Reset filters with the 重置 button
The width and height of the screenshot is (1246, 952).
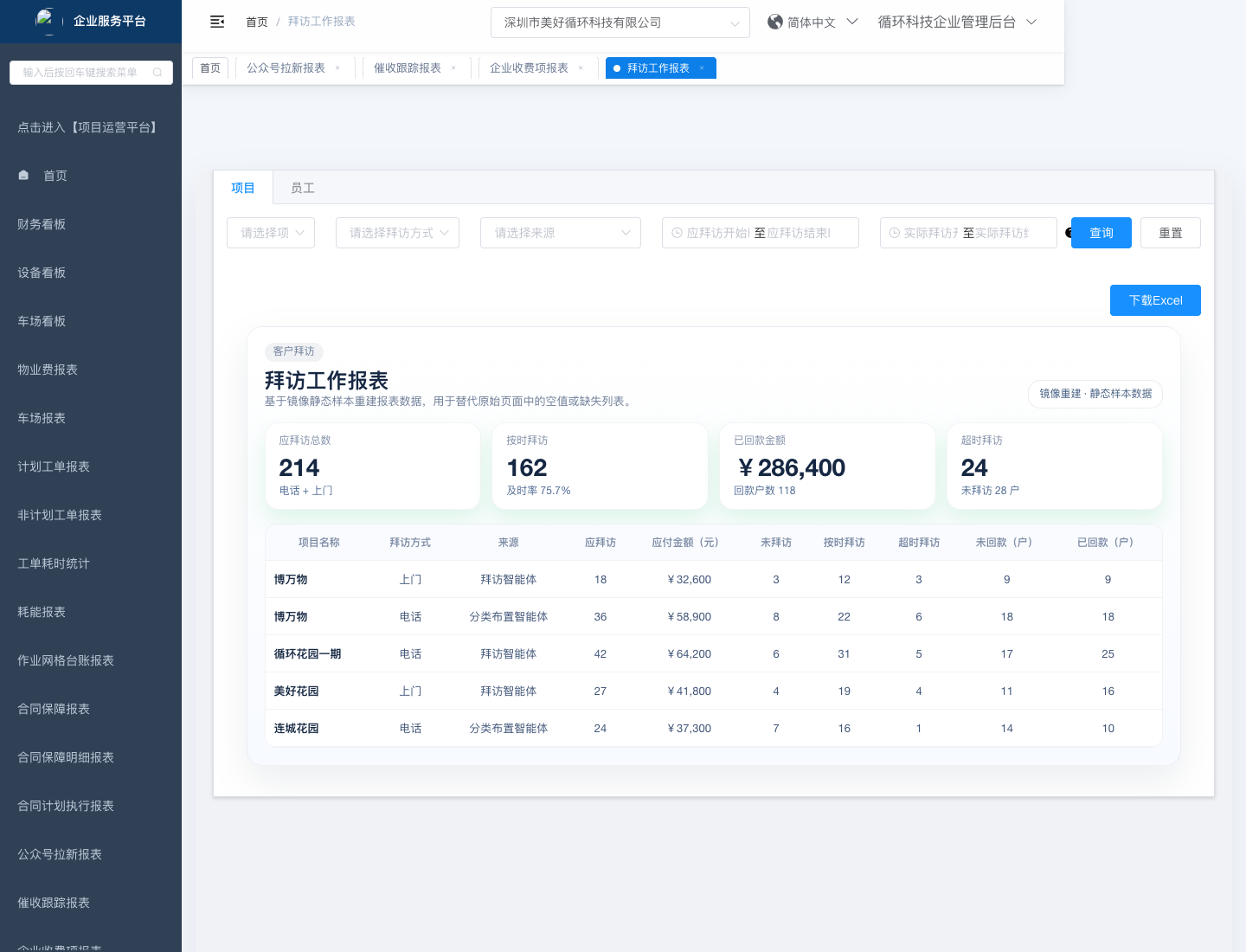click(x=1170, y=233)
